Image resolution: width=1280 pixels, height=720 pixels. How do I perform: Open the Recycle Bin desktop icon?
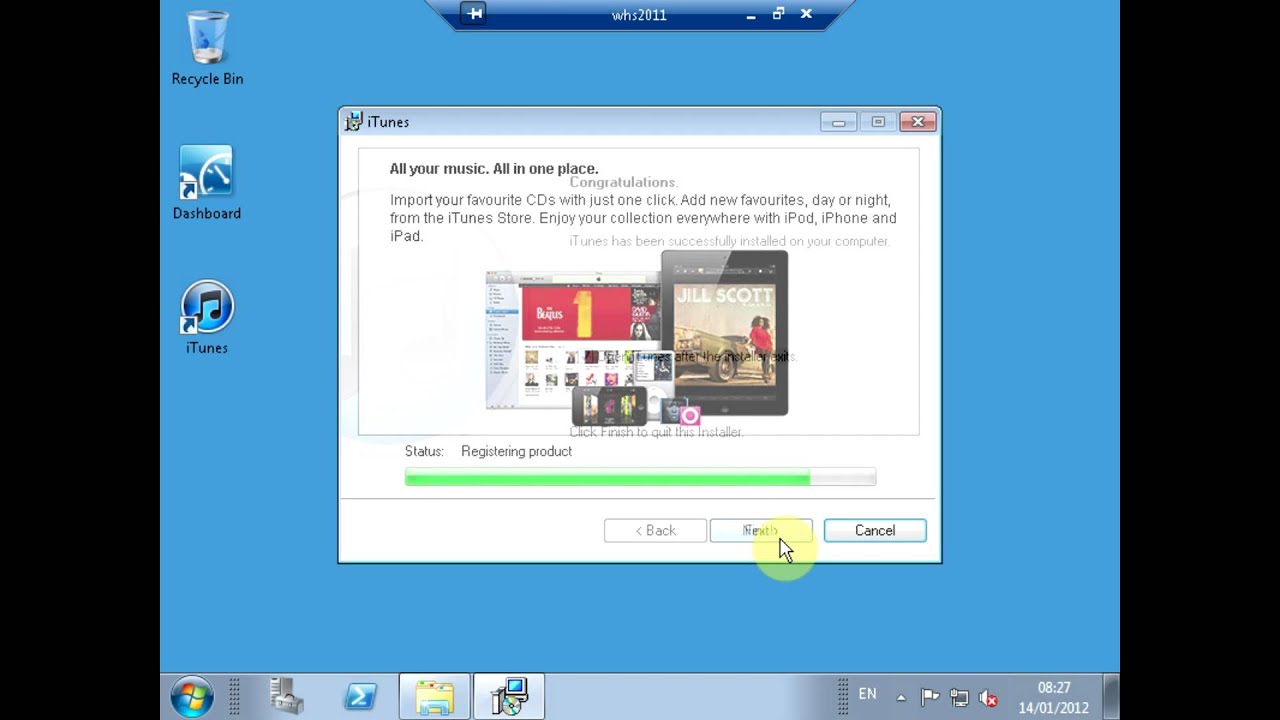tap(207, 48)
